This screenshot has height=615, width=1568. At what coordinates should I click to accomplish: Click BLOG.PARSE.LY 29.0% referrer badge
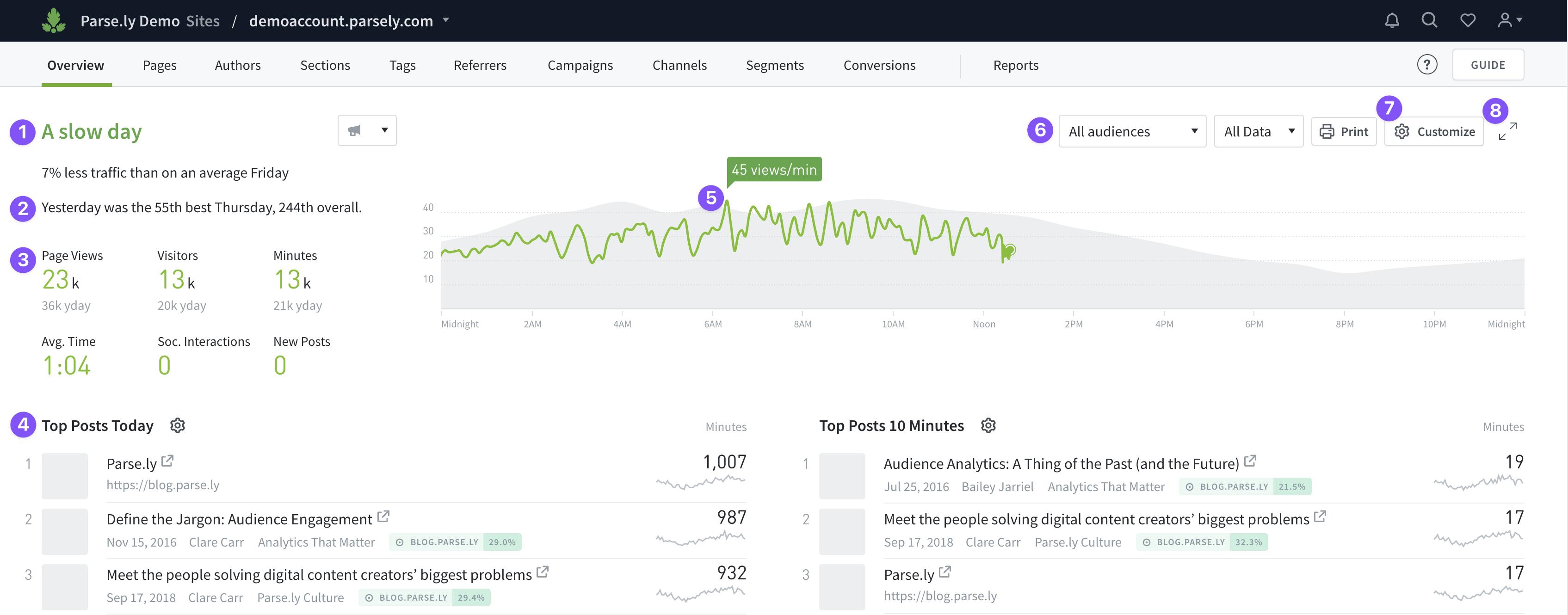(455, 542)
